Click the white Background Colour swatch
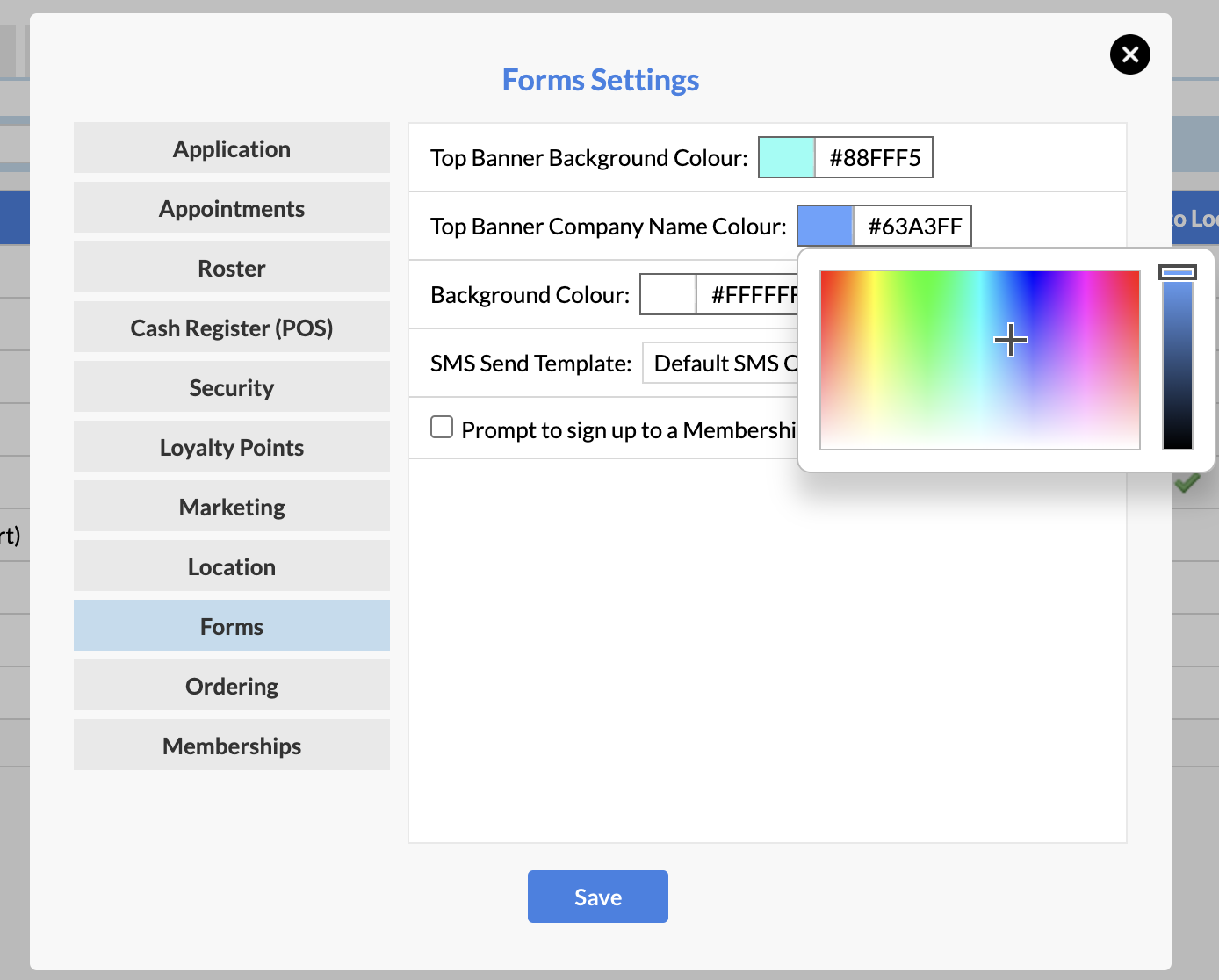1219x980 pixels. [667, 294]
